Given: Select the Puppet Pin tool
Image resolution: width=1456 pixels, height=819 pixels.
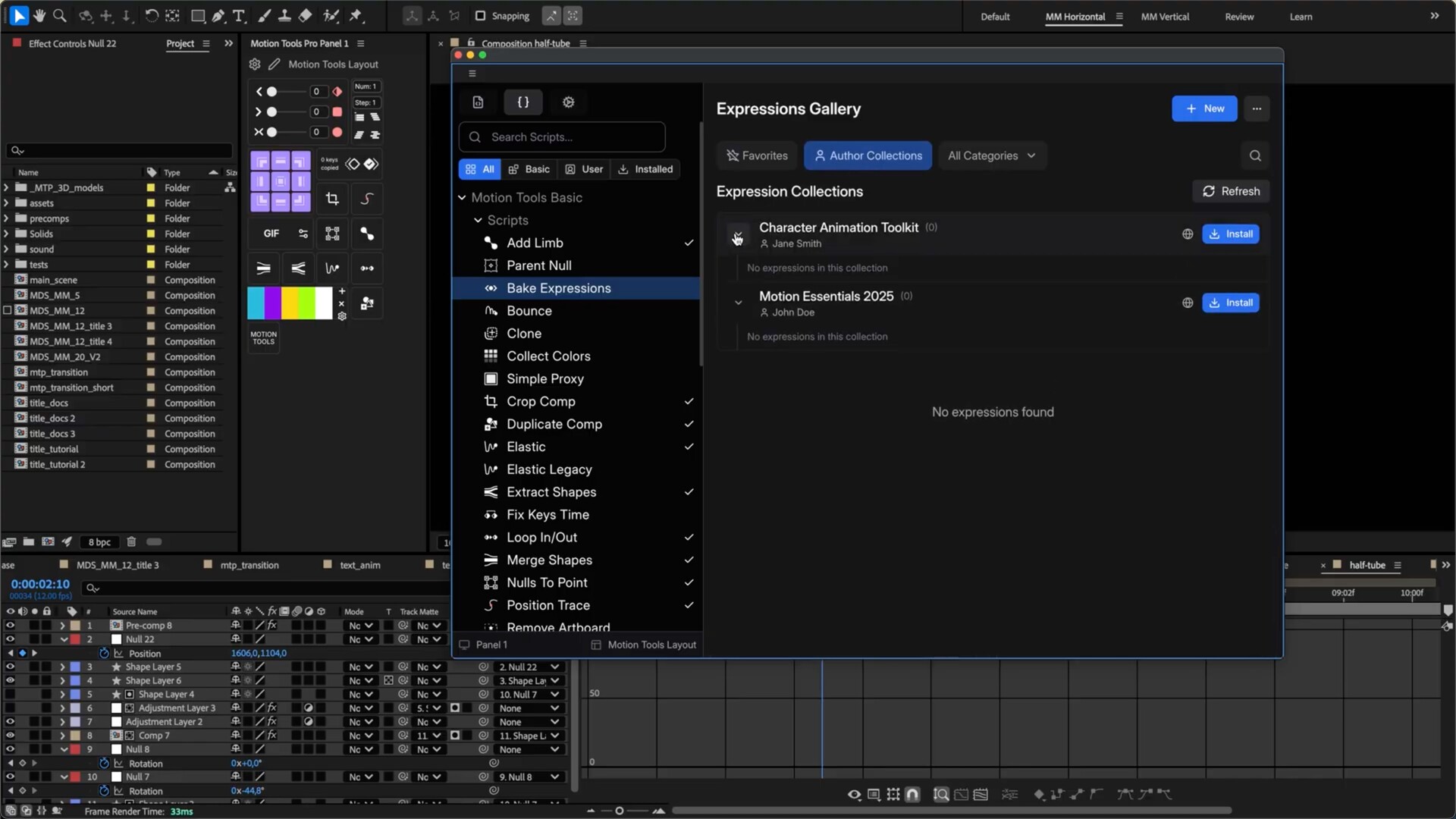Looking at the screenshot, I should coord(356,15).
